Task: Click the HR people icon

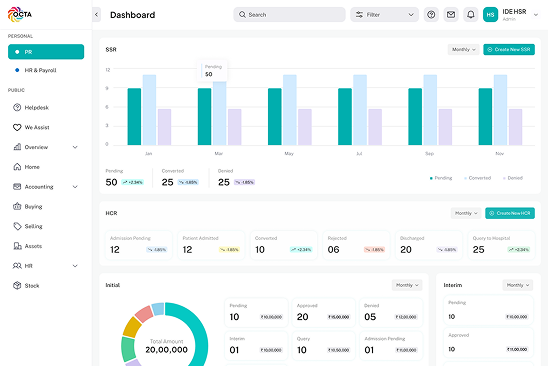Action: 17,266
